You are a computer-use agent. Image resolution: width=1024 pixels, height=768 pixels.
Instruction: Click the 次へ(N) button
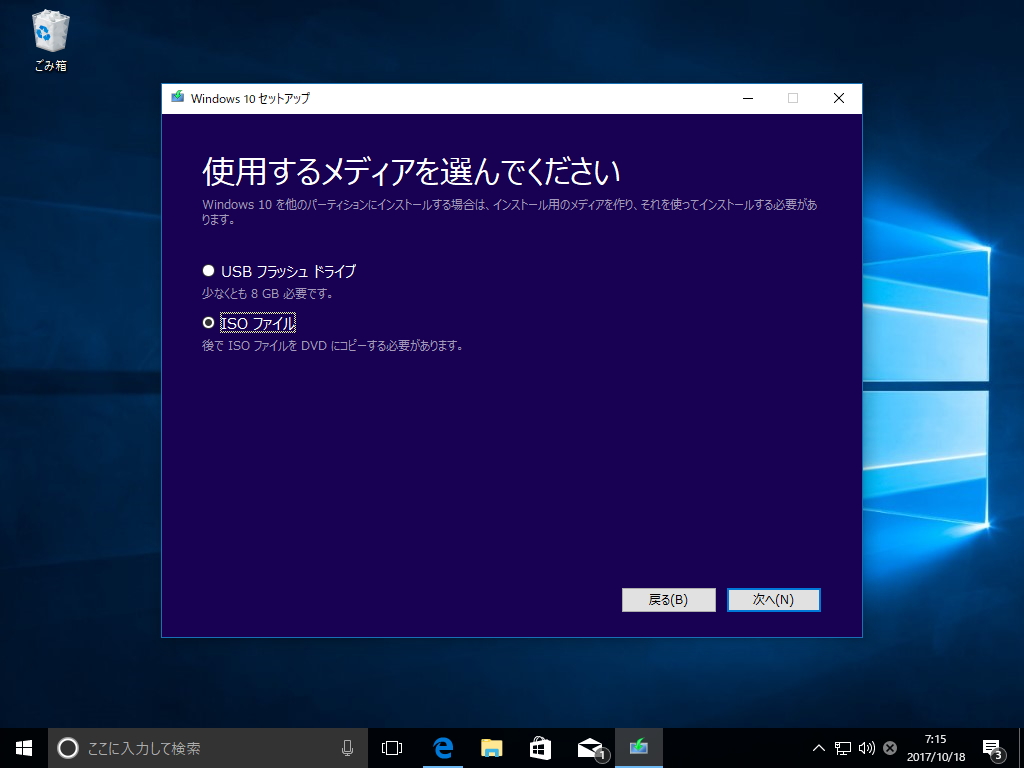(774, 600)
